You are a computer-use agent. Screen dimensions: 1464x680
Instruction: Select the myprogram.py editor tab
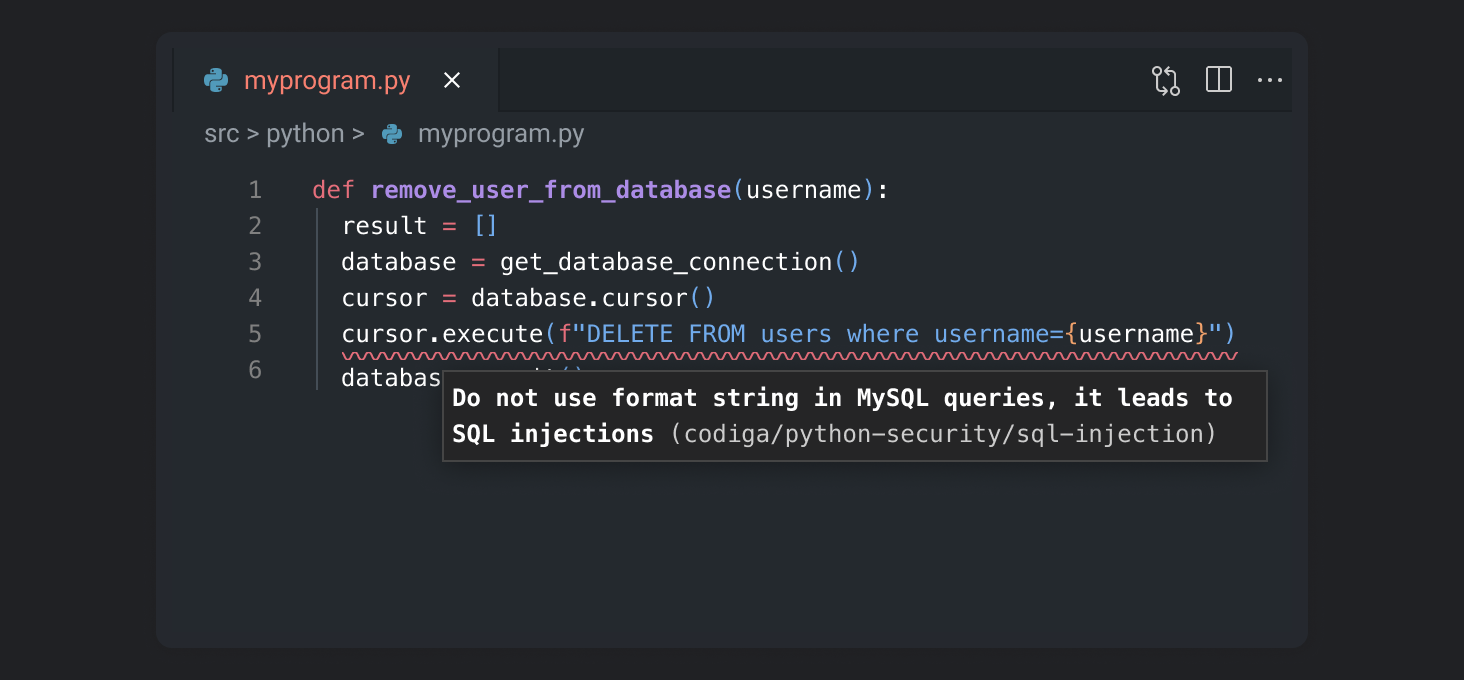(x=325, y=80)
